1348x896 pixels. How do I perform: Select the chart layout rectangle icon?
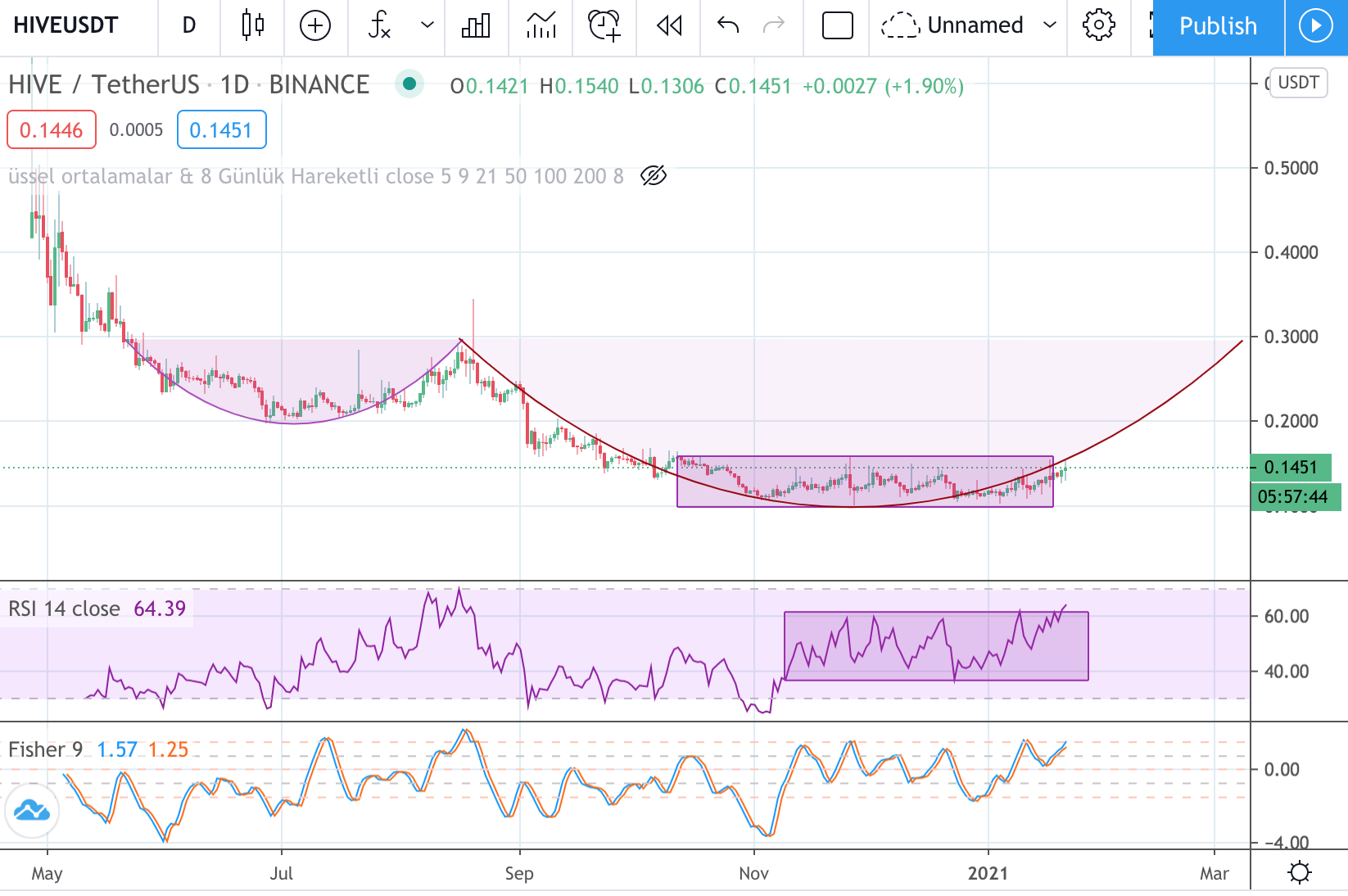tap(837, 25)
